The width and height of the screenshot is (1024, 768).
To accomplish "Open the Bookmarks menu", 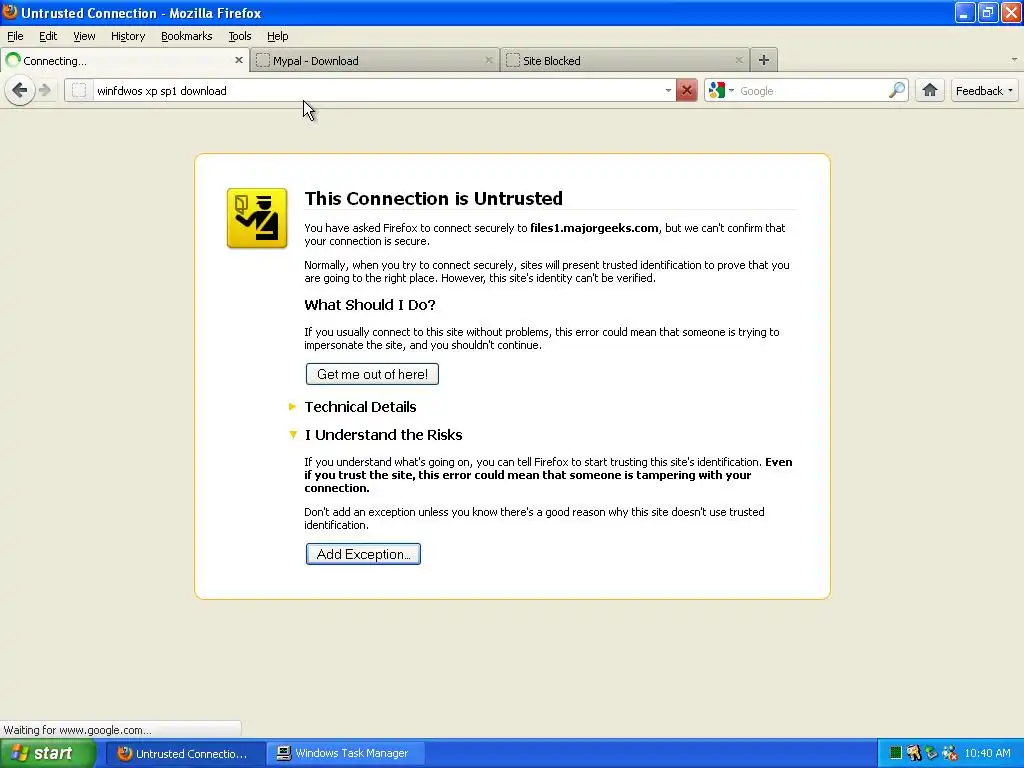I will [186, 36].
